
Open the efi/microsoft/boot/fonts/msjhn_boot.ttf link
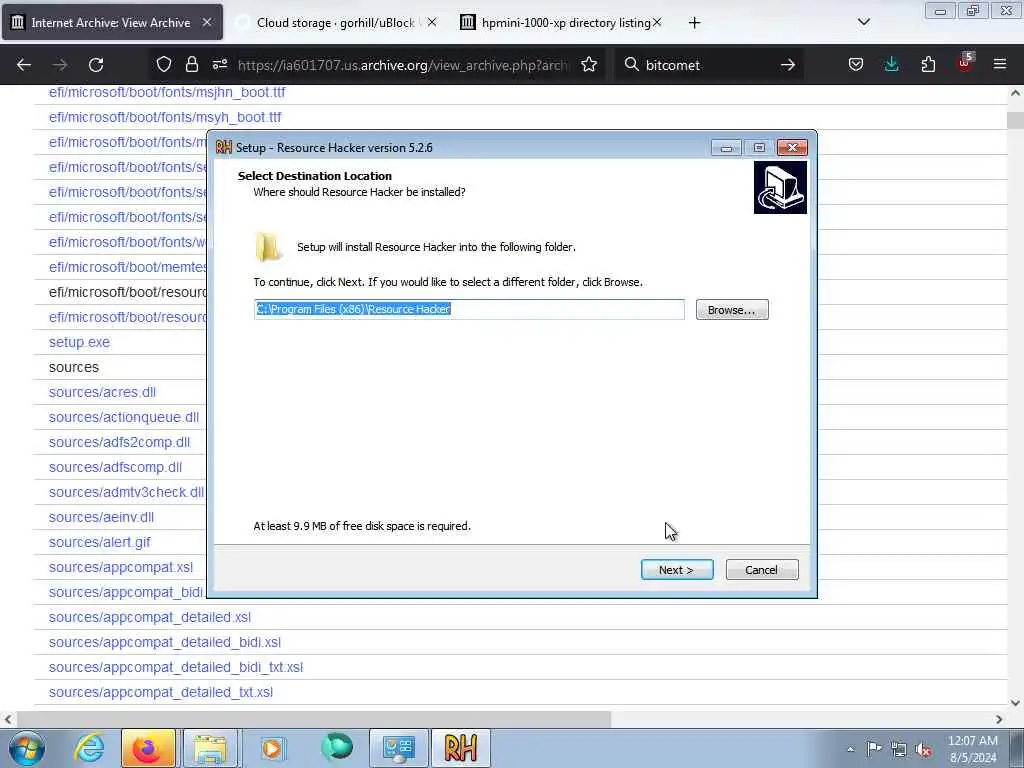coord(167,92)
